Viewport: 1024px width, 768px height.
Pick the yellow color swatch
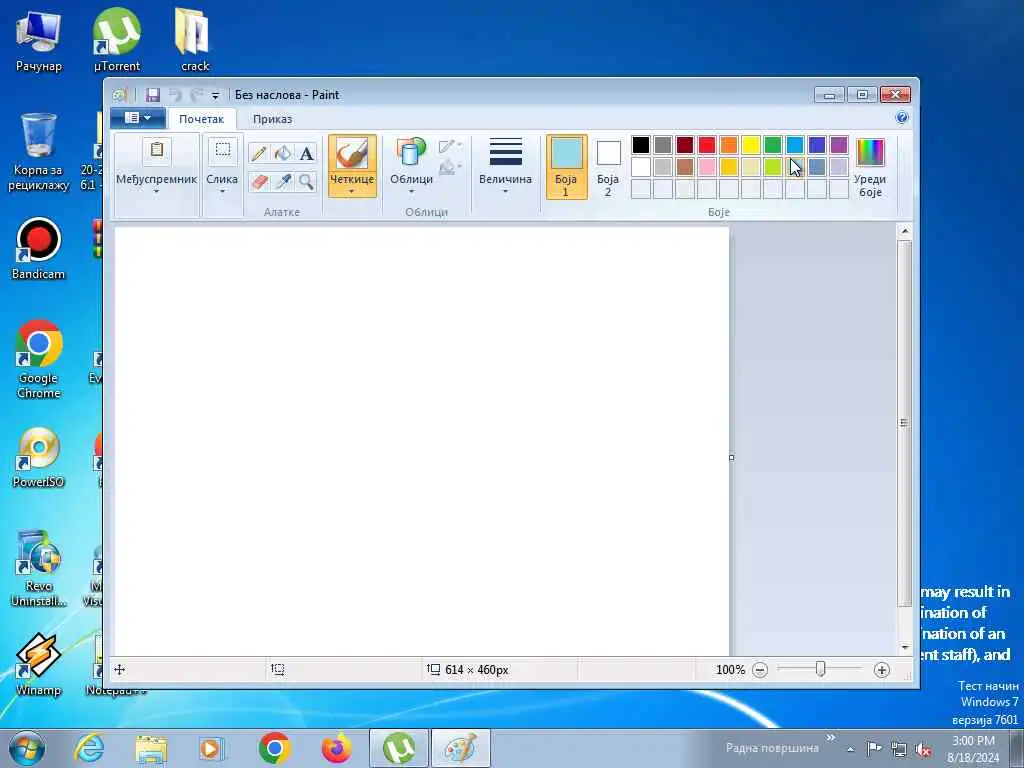coord(751,144)
